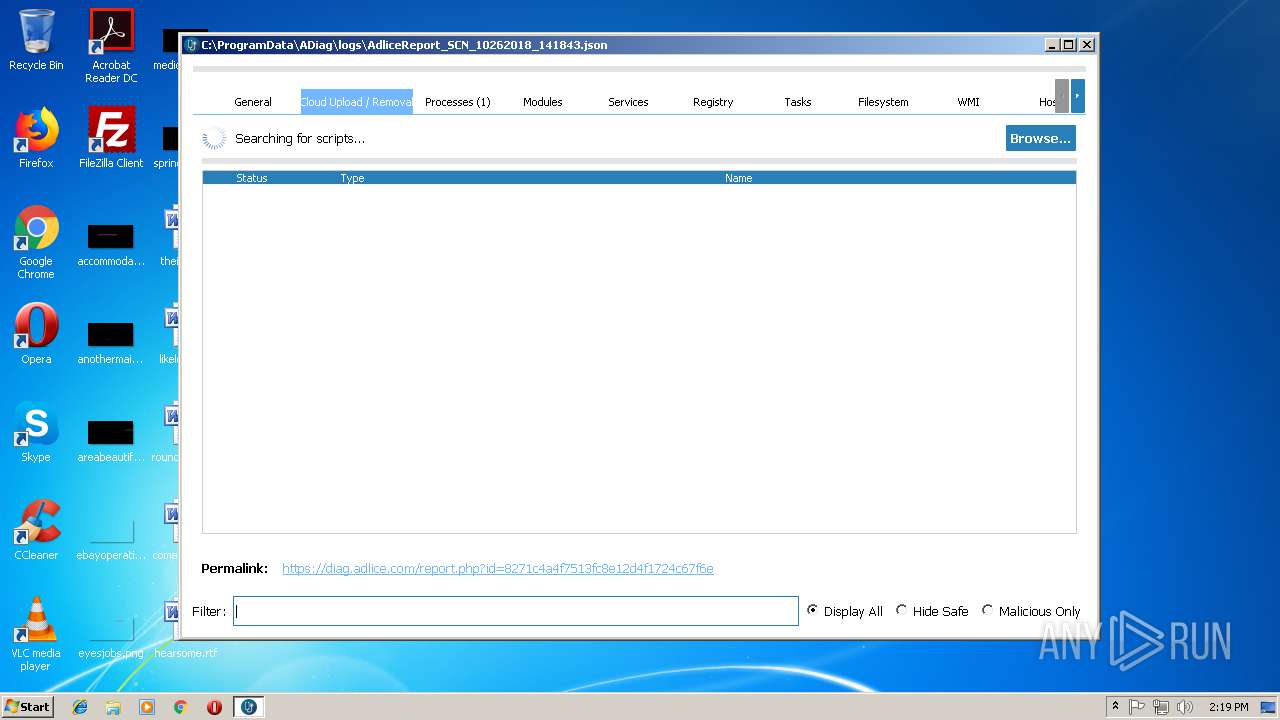Maximize the AdliceReport window

point(1069,45)
